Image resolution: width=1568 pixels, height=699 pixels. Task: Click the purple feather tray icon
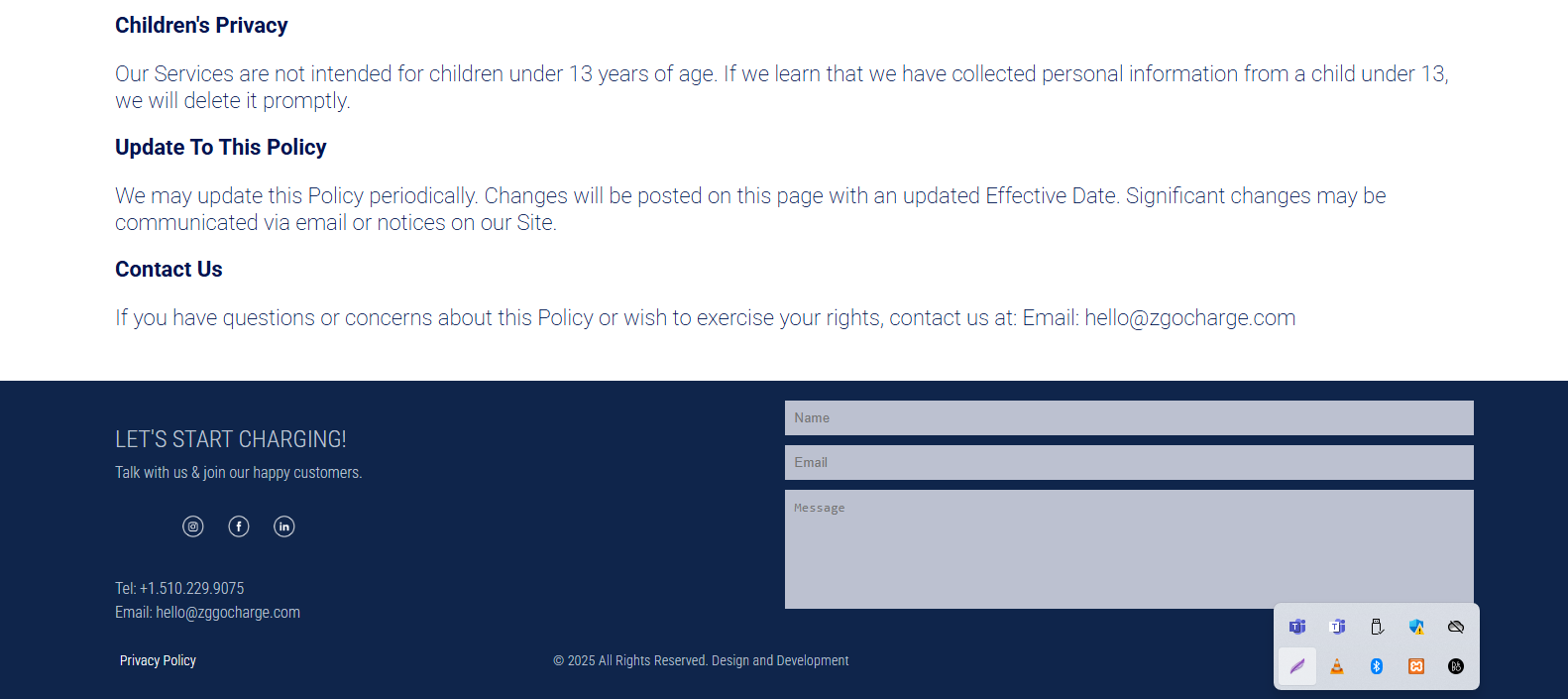[1297, 666]
